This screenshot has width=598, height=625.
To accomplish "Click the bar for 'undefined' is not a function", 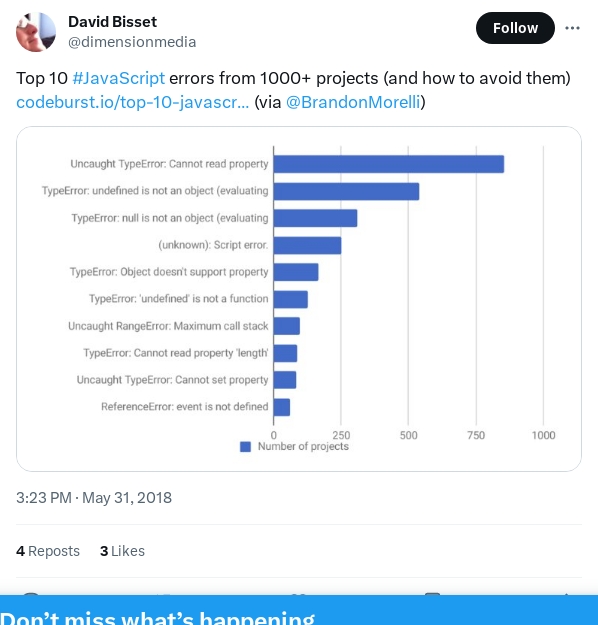I will click(291, 299).
